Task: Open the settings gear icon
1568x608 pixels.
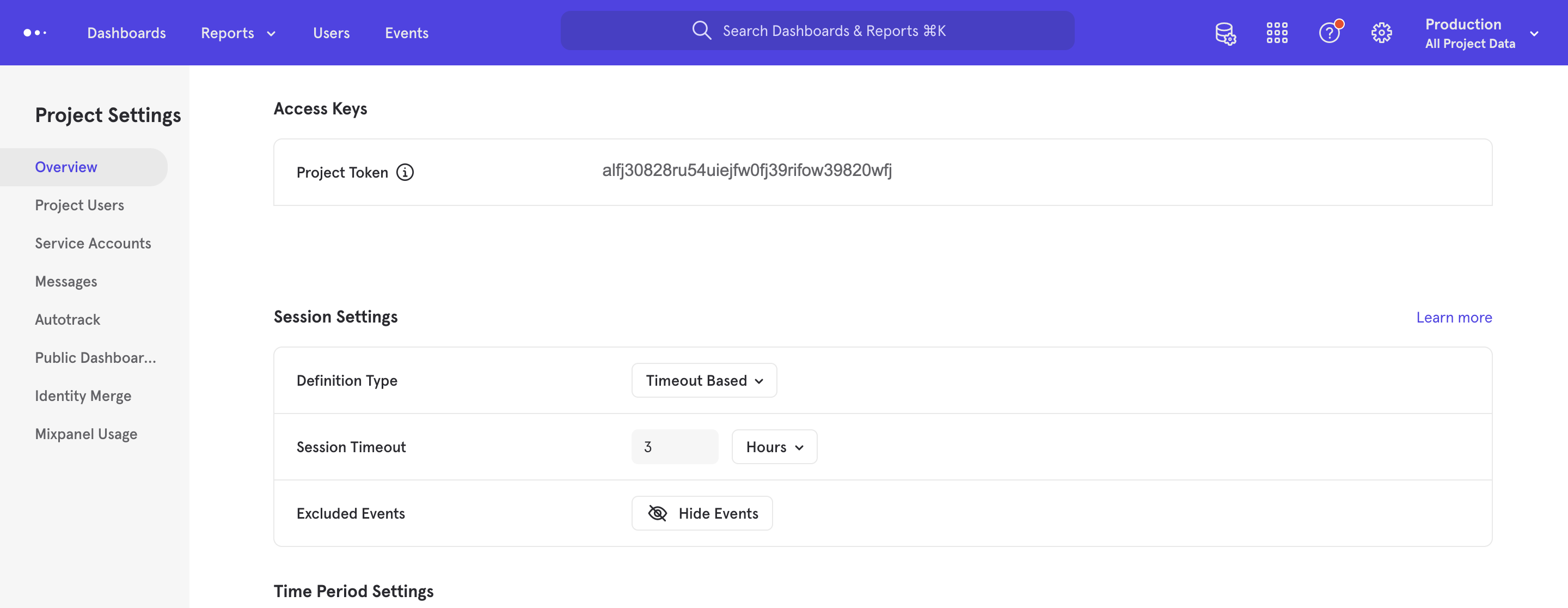Action: pyautogui.click(x=1382, y=32)
